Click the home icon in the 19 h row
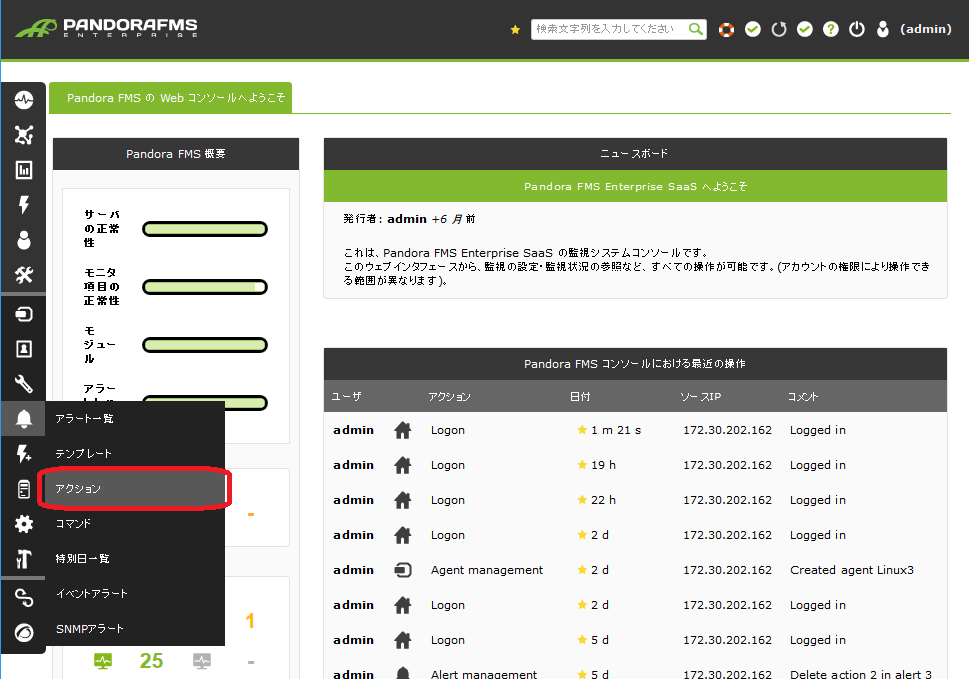The image size is (969, 679). point(402,465)
